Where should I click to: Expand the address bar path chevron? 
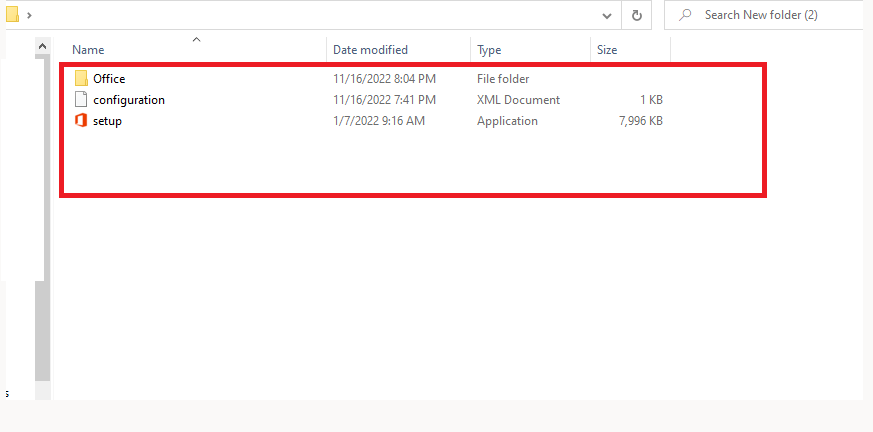pos(29,15)
